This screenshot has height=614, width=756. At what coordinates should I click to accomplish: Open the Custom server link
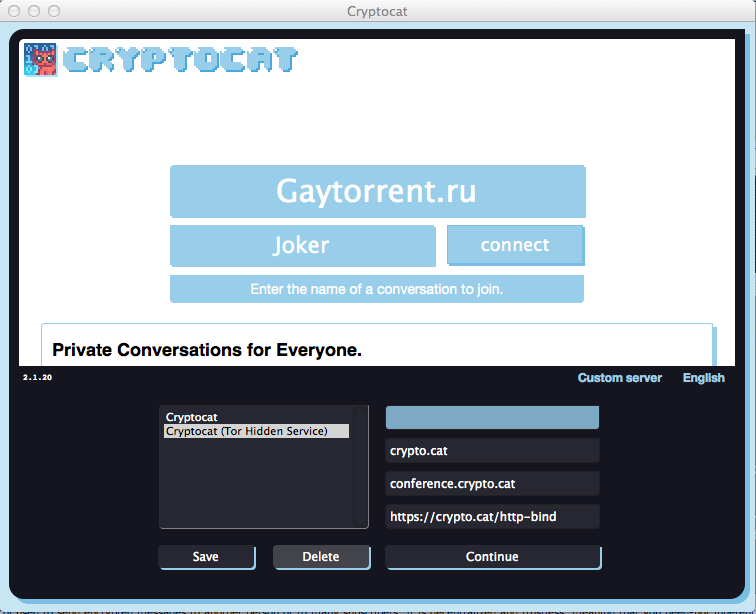pos(619,378)
